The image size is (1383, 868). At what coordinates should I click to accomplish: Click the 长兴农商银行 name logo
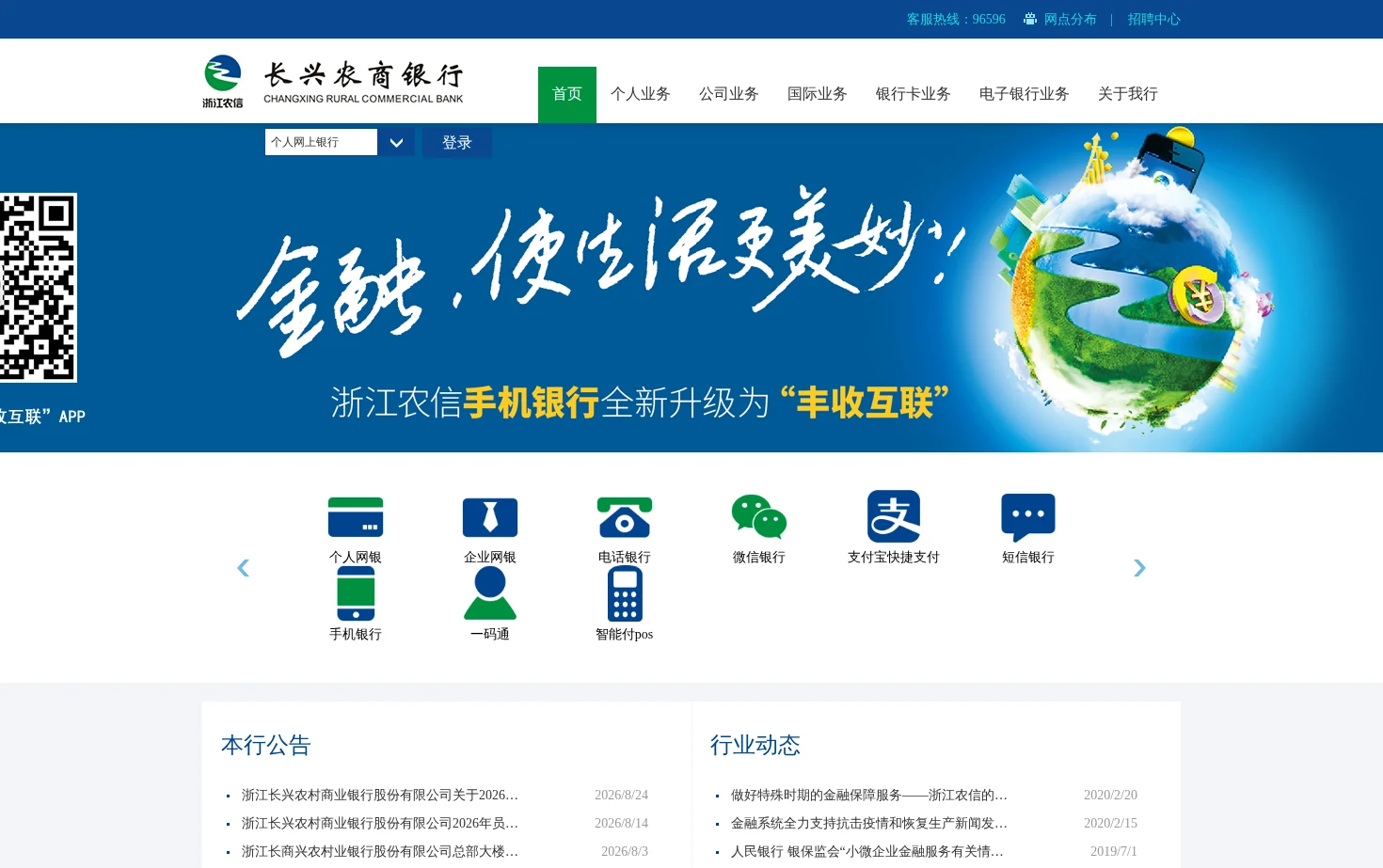click(363, 82)
